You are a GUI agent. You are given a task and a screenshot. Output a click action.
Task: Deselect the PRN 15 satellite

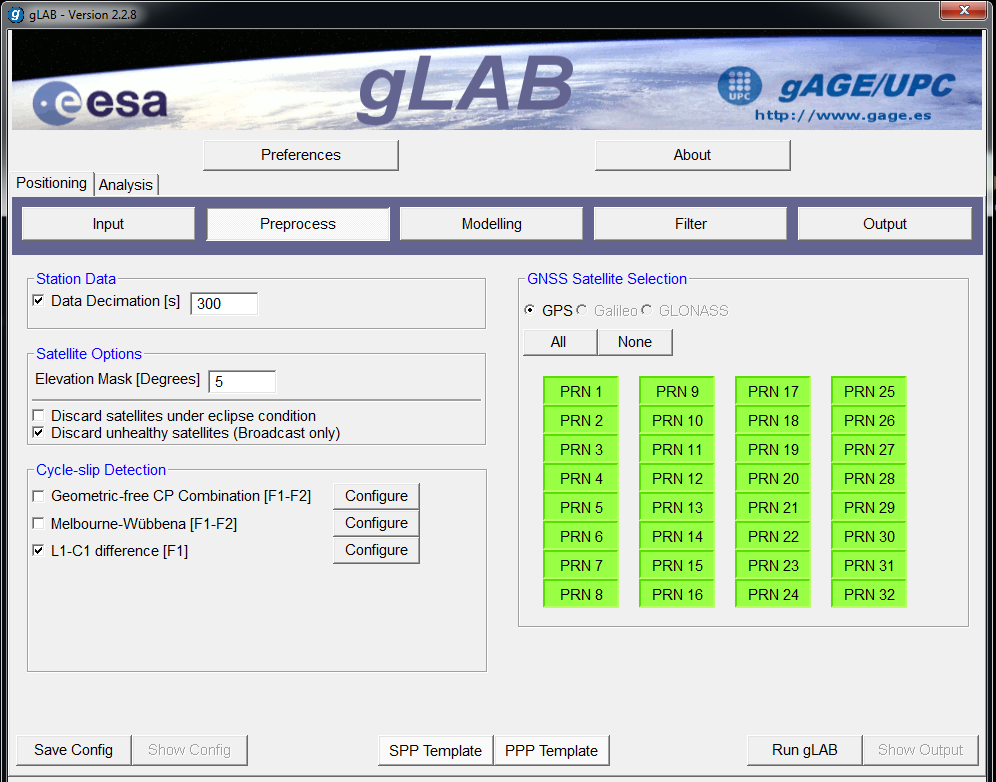676,565
